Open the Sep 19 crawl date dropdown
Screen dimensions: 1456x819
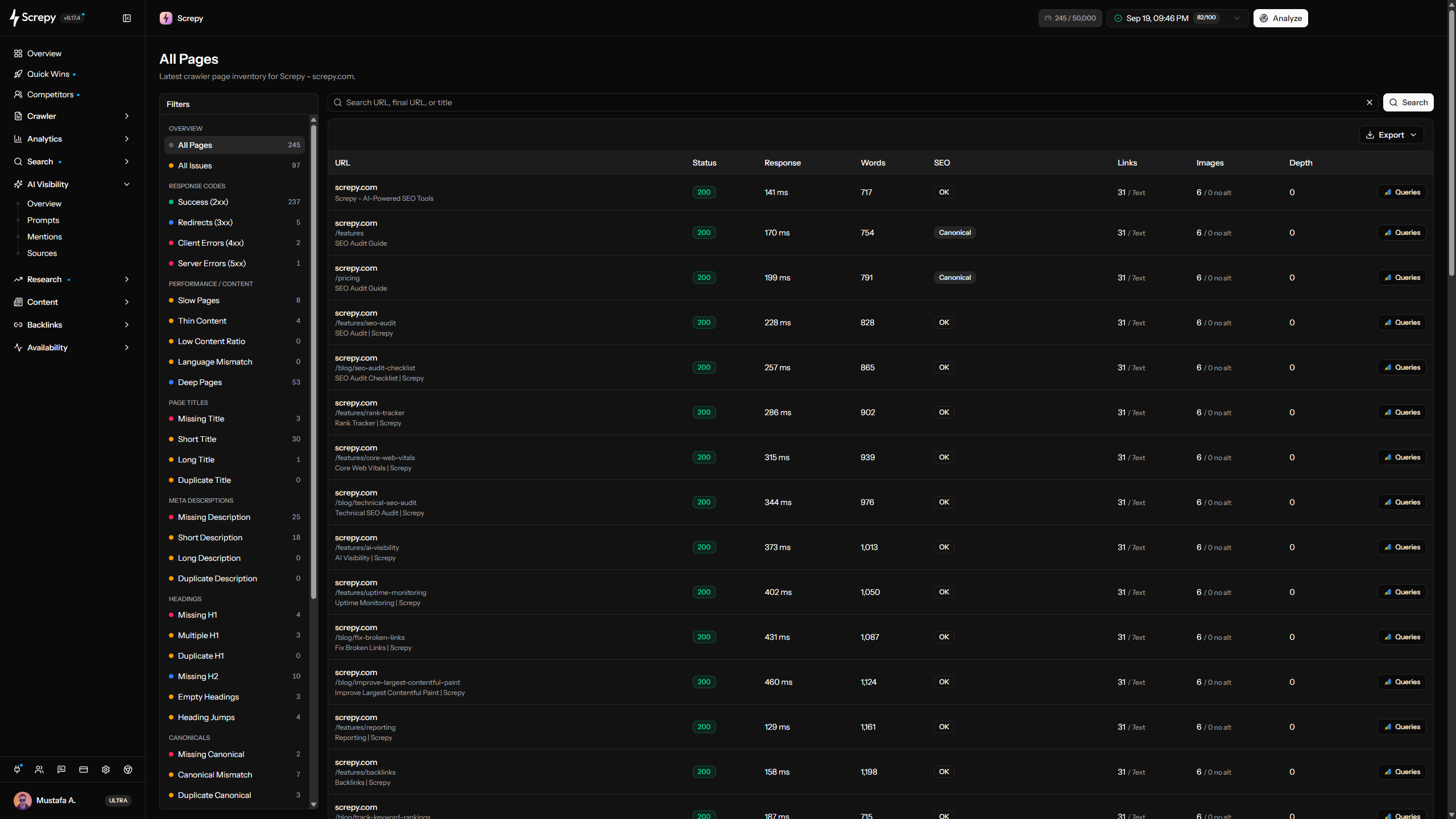[1177, 18]
